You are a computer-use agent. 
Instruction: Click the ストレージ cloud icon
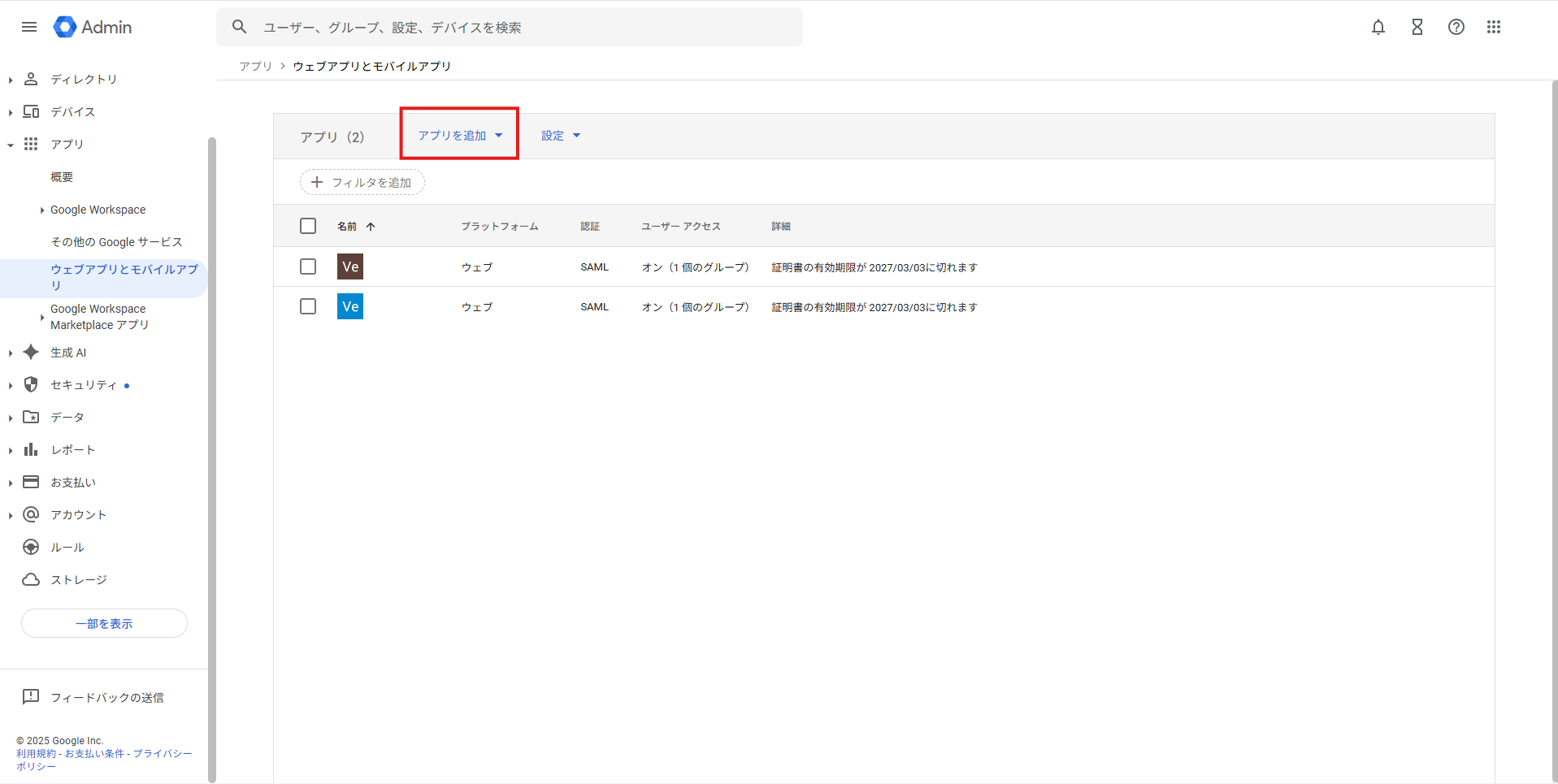(31, 579)
